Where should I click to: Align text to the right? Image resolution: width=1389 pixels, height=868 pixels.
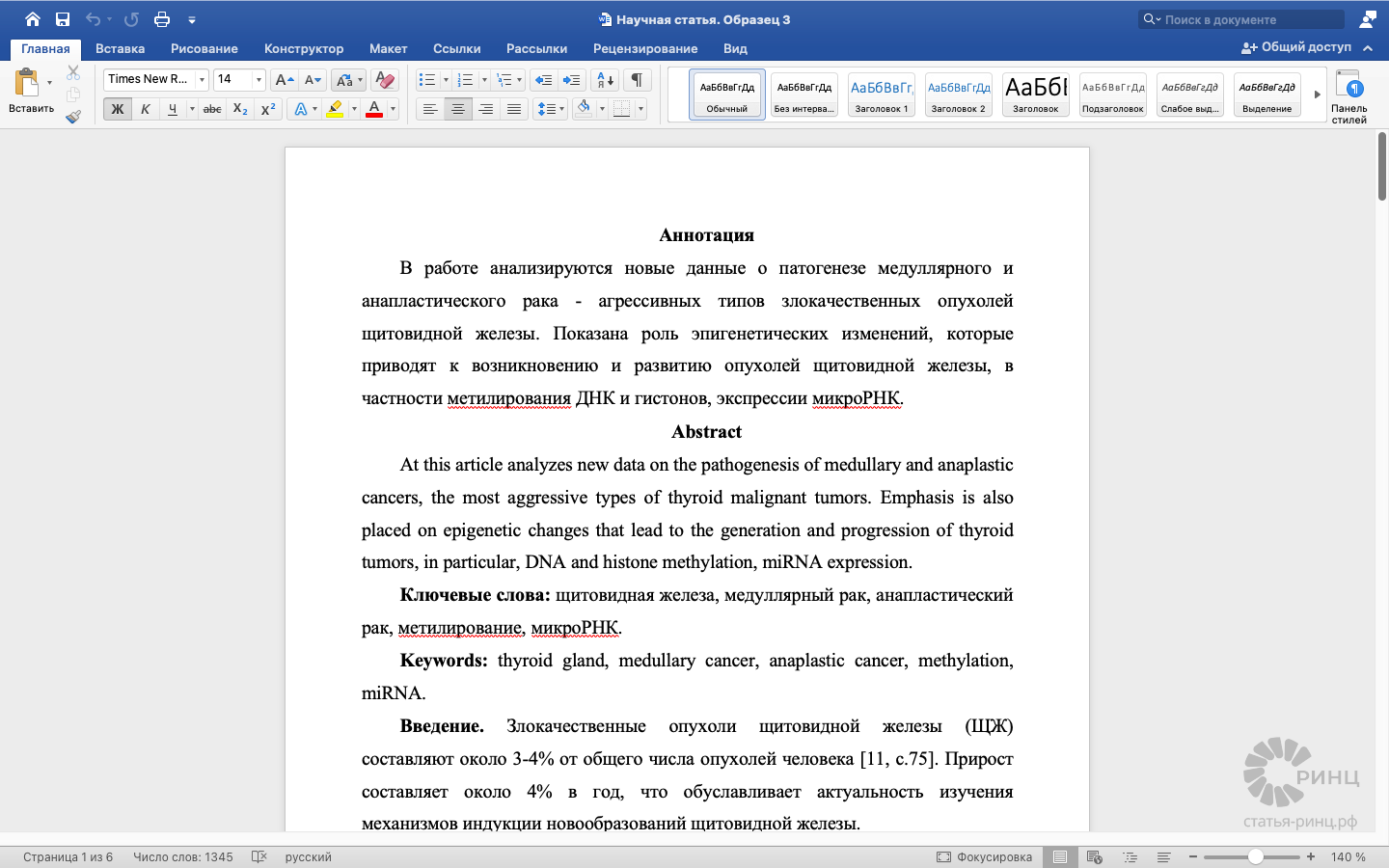[x=486, y=109]
